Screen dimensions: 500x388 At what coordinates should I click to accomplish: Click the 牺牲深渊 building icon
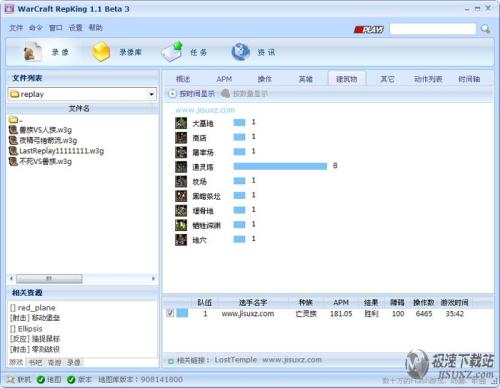click(181, 225)
